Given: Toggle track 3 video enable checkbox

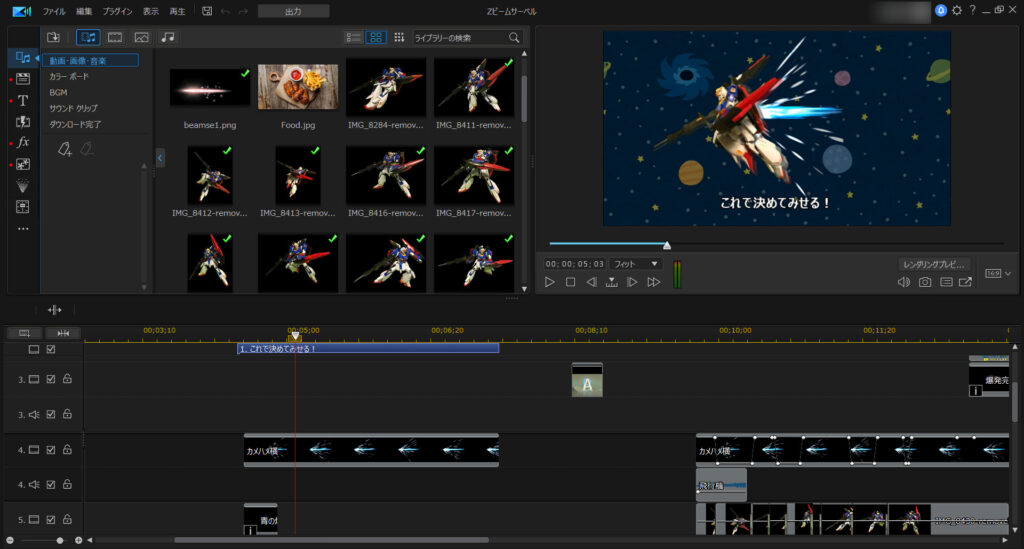Looking at the screenshot, I should (x=51, y=379).
